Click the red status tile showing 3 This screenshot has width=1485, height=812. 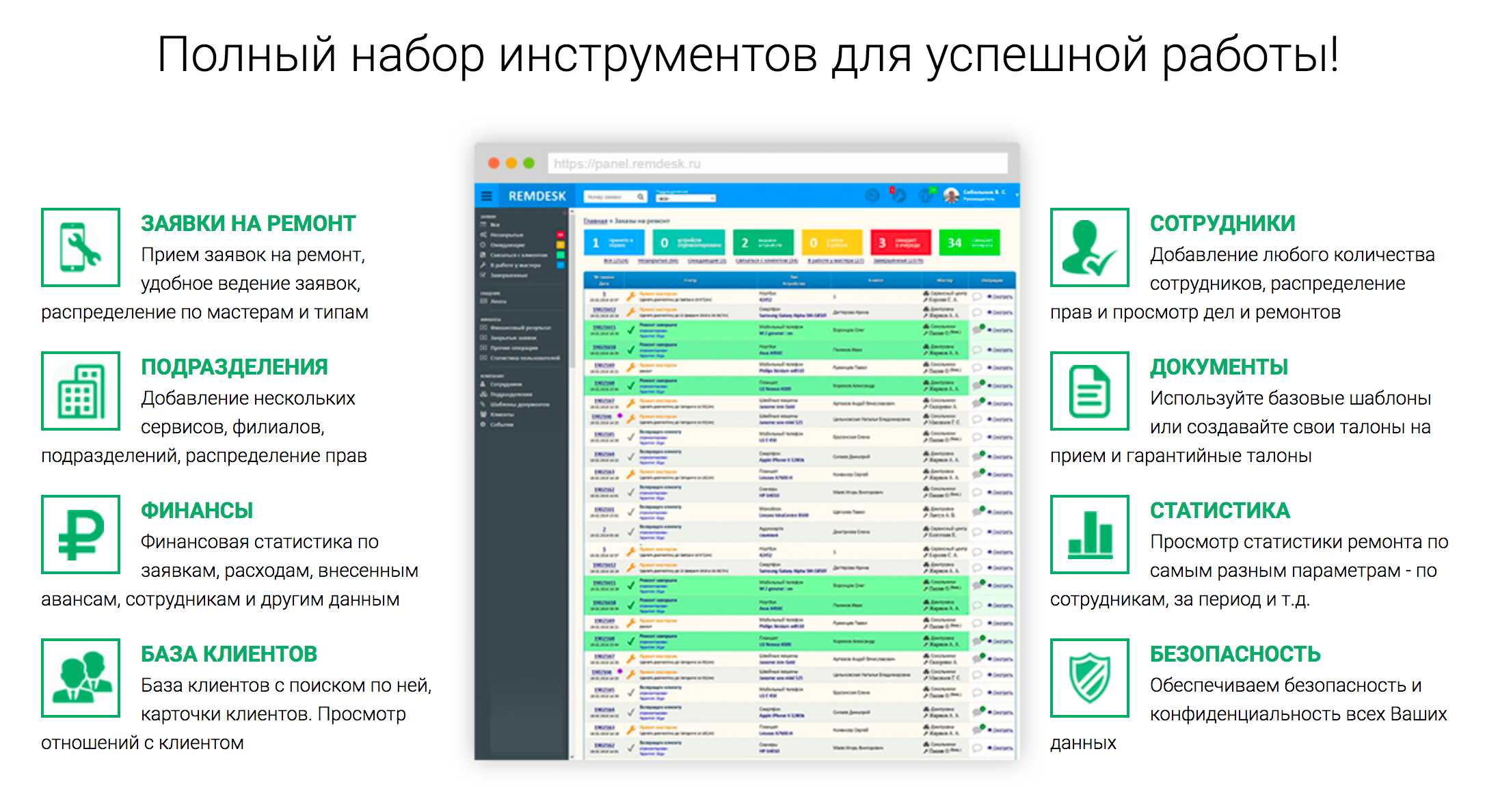click(900, 243)
